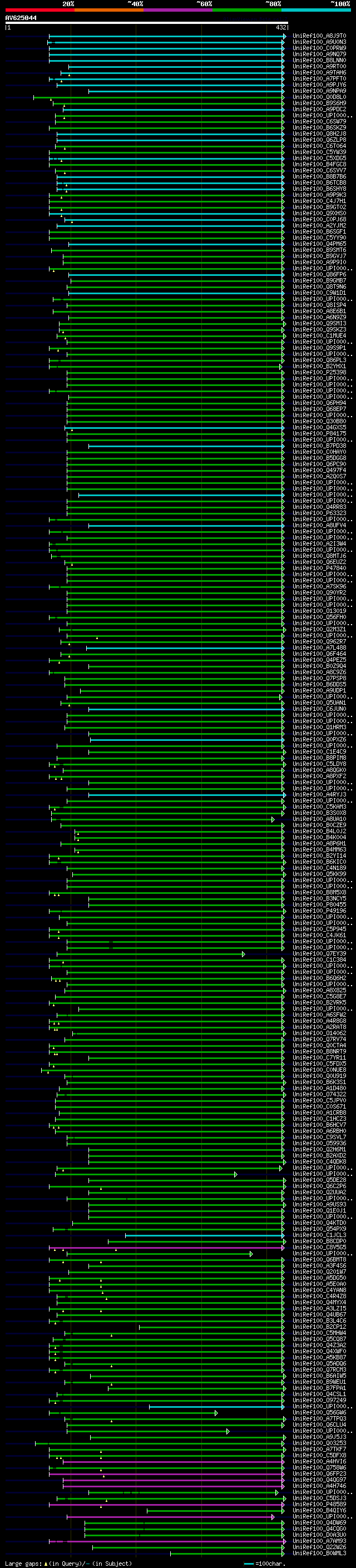Select hit label UniRef100_B3S0X8
Viewport: 356px width, 1568px height.
(x=319, y=813)
